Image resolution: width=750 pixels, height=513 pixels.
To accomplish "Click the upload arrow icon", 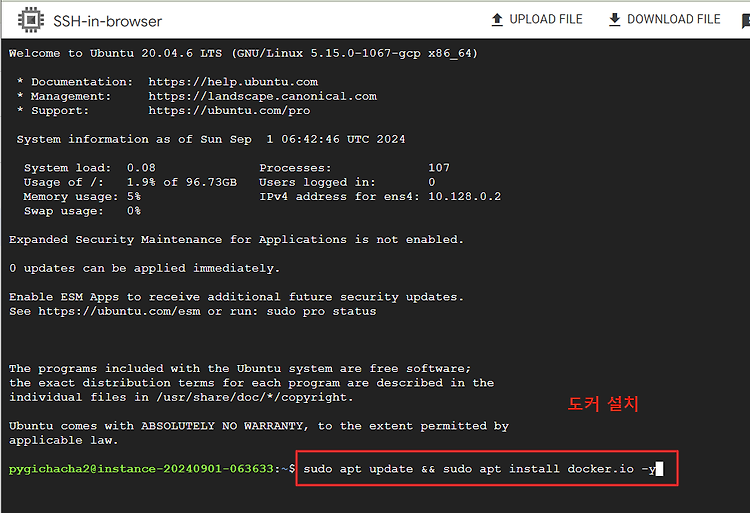I will (x=497, y=20).
